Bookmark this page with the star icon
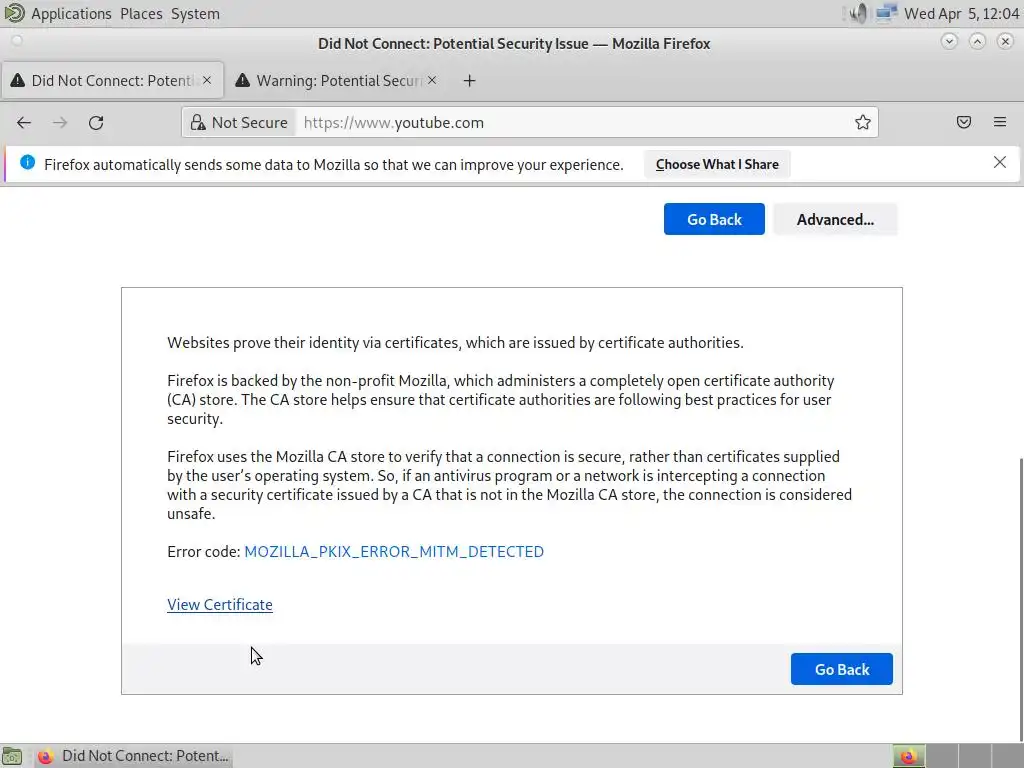Viewport: 1024px width, 768px height. pos(863,122)
